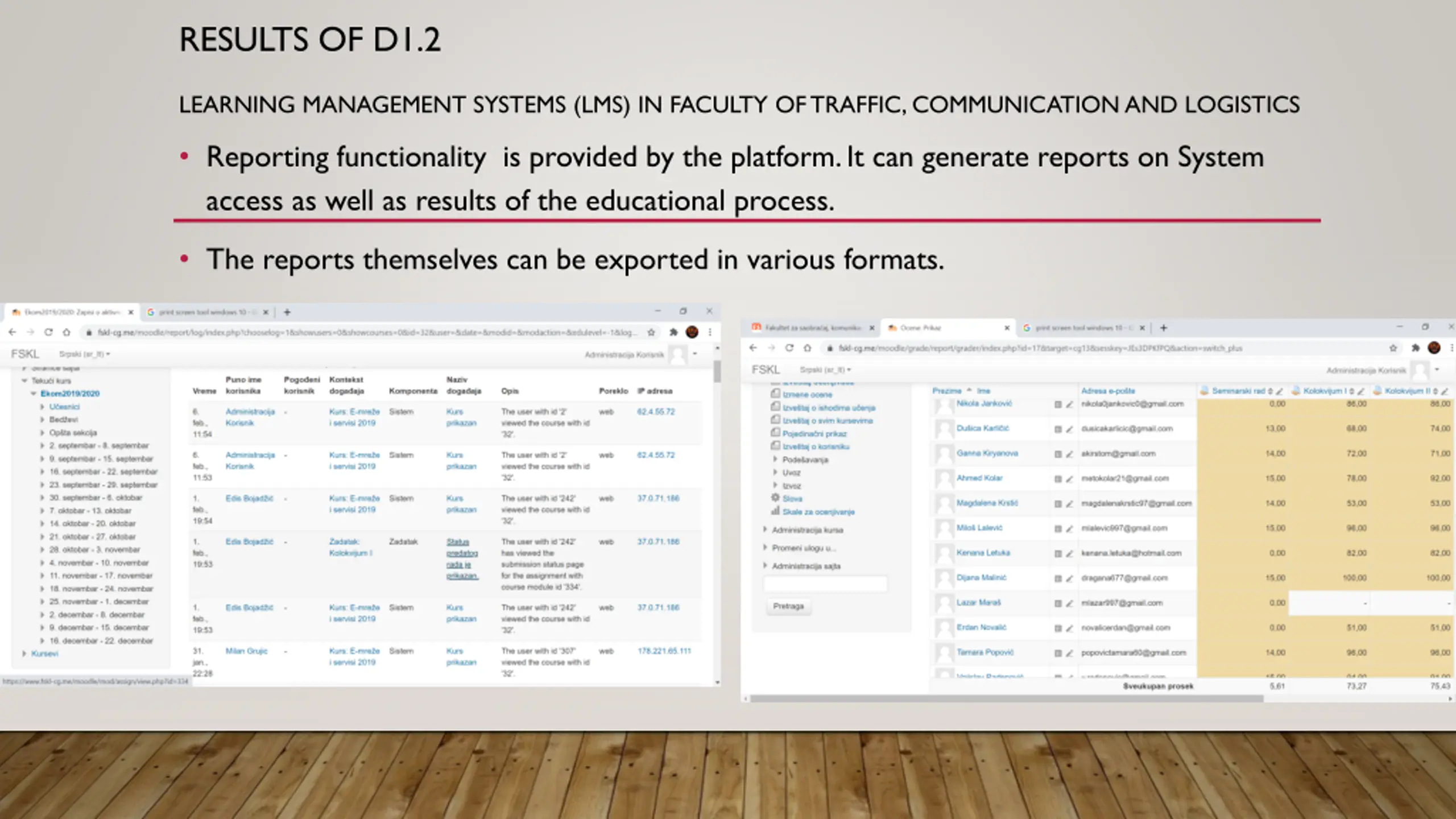Close the print screen tool tab in left browser
1456x819 pixels.
coord(265,312)
